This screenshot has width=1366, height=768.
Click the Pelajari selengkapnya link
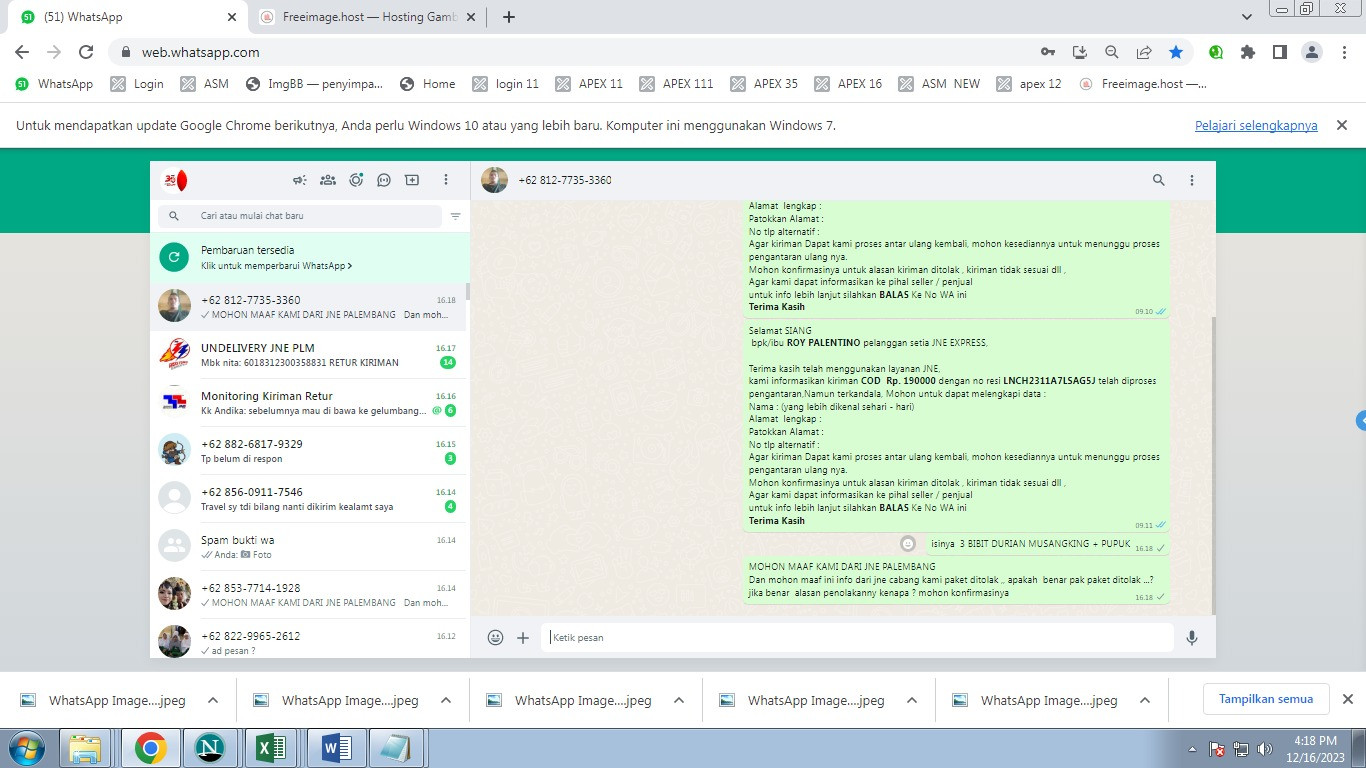click(1256, 126)
